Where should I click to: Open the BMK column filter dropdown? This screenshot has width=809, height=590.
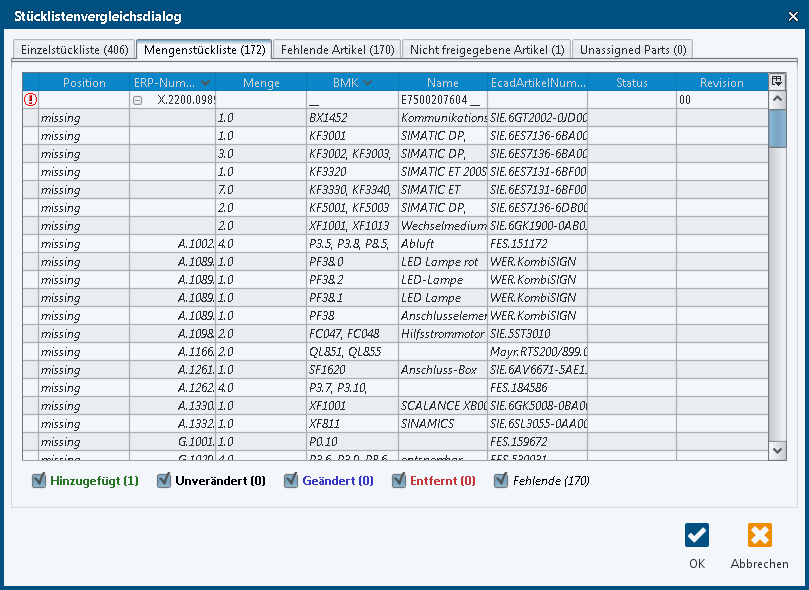tap(368, 83)
